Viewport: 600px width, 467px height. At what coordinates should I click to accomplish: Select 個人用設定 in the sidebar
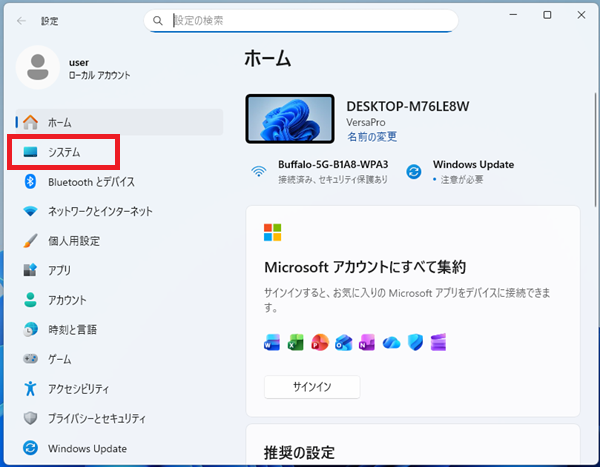point(119,241)
